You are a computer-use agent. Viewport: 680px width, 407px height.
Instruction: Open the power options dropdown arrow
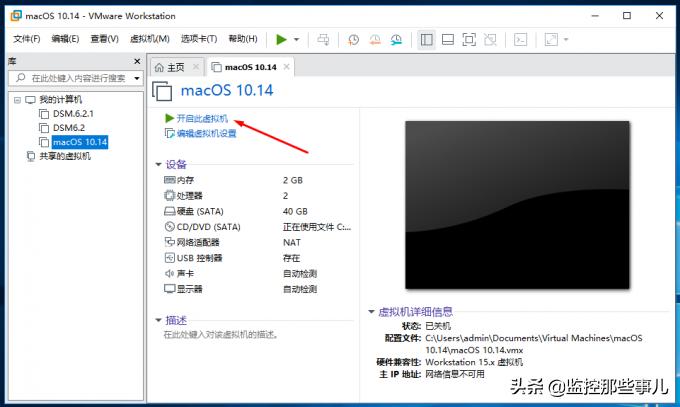coord(297,39)
